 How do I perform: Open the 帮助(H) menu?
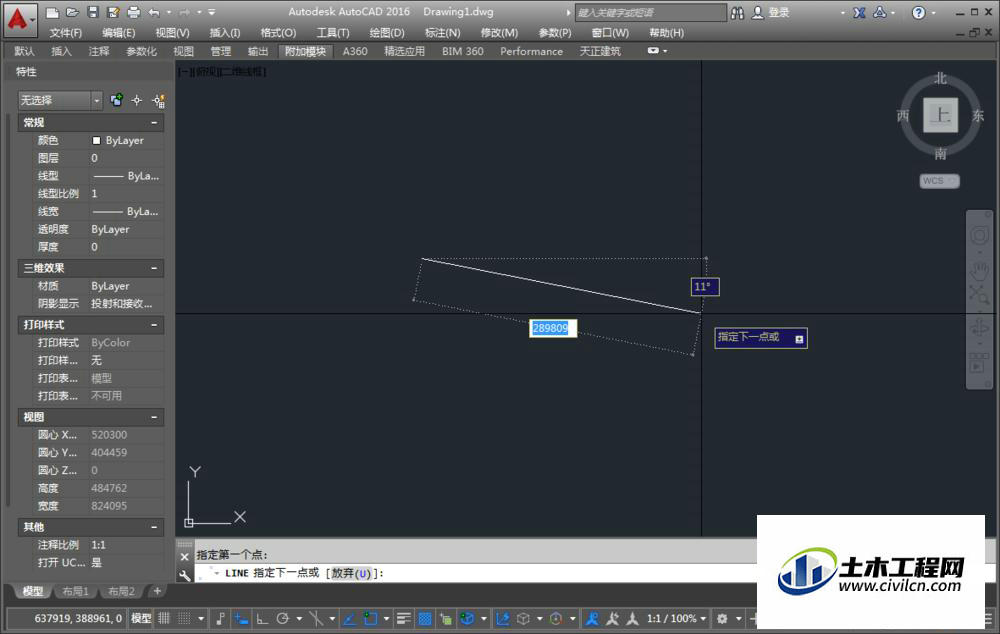coord(666,33)
